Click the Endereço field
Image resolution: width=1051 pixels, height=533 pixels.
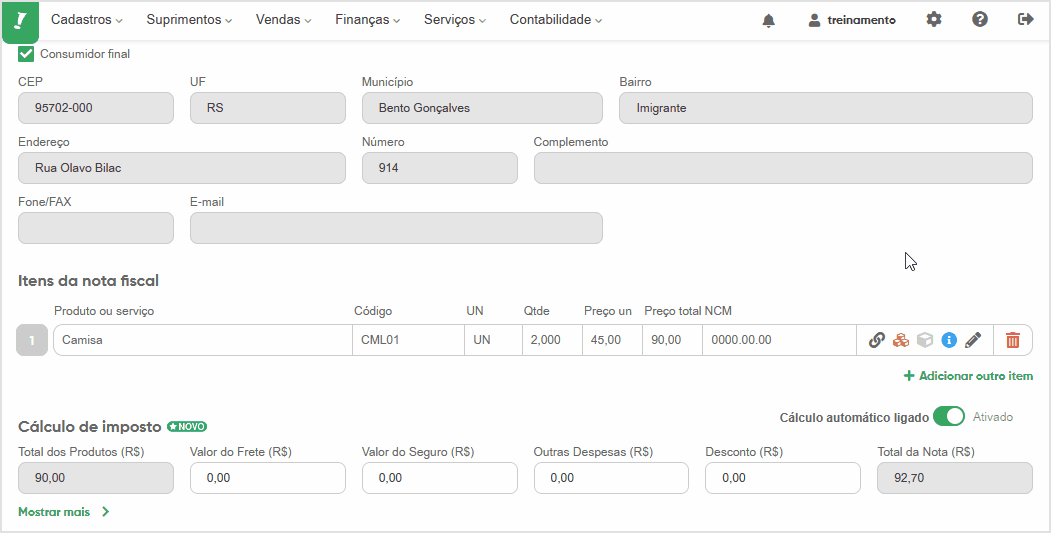click(x=182, y=168)
